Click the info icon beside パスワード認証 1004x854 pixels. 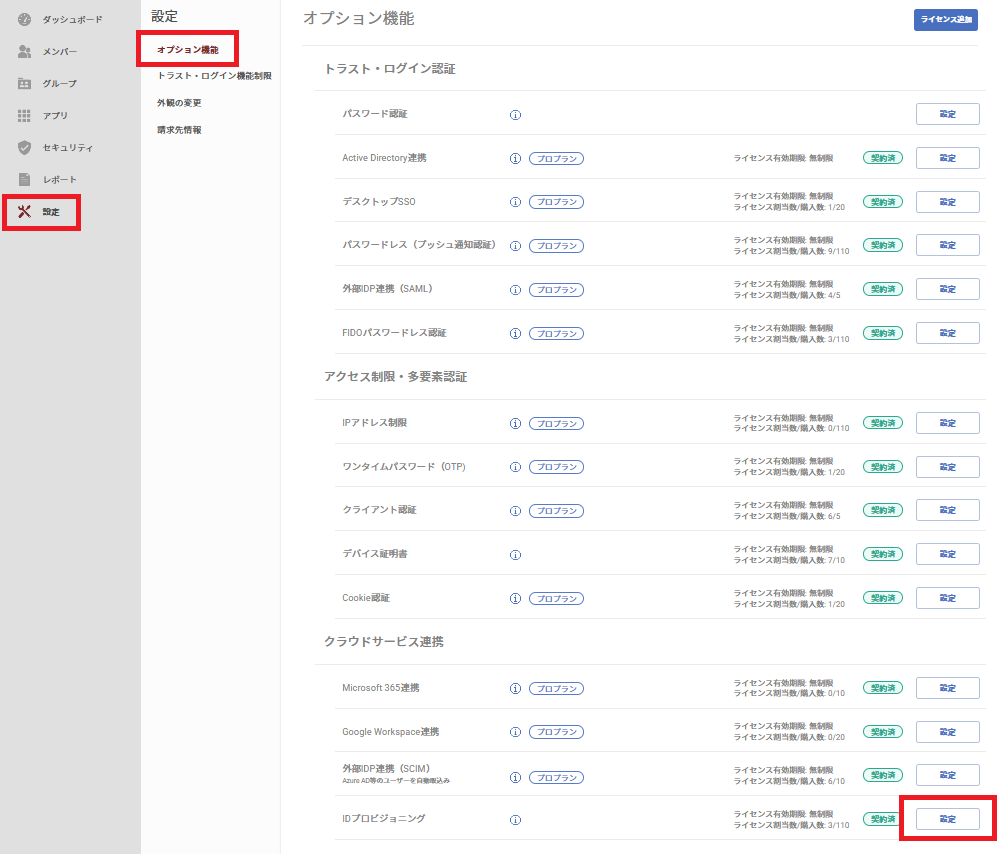click(x=516, y=114)
